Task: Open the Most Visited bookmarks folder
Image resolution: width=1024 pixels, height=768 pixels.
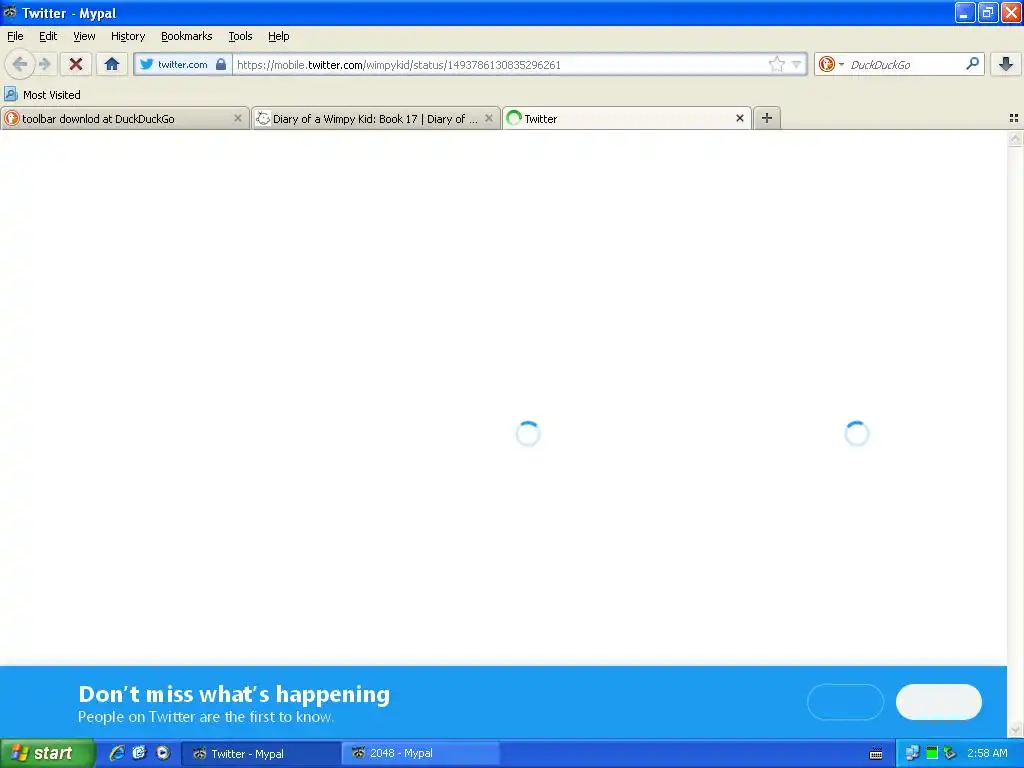Action: pyautogui.click(x=42, y=95)
